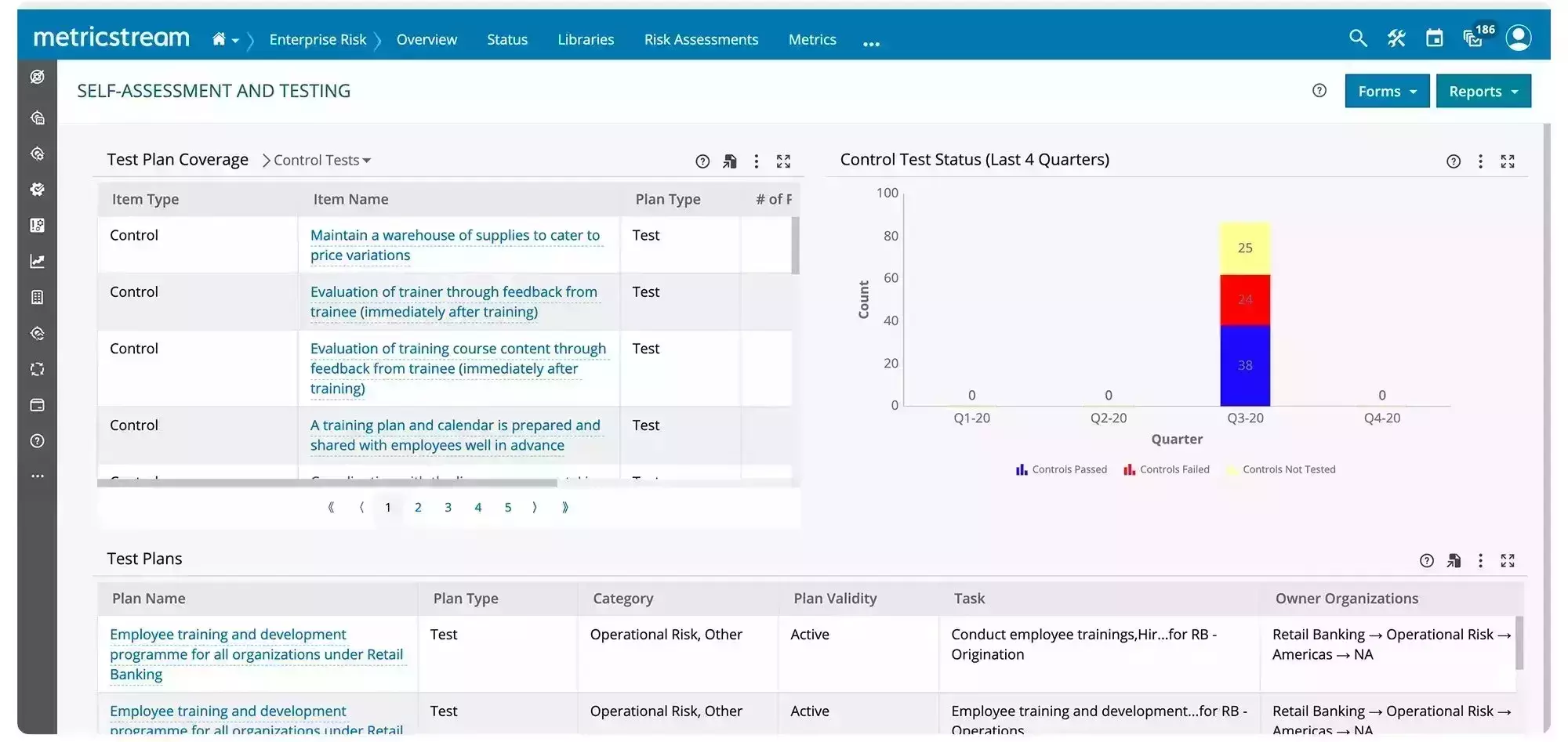Maximize the Test Plans panel
Image resolution: width=1568 pixels, height=742 pixels.
click(1508, 561)
